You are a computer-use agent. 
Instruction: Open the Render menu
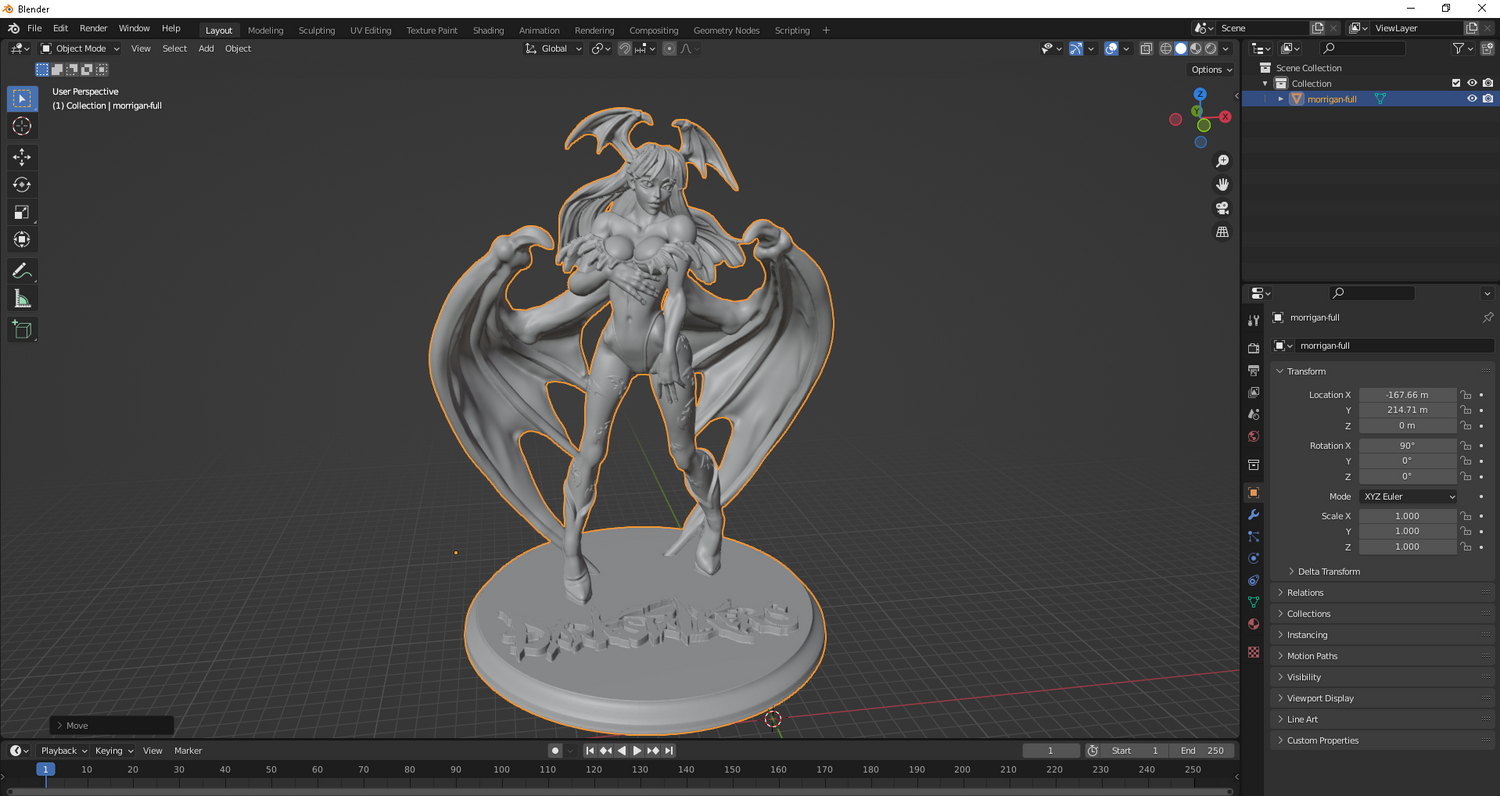click(93, 28)
